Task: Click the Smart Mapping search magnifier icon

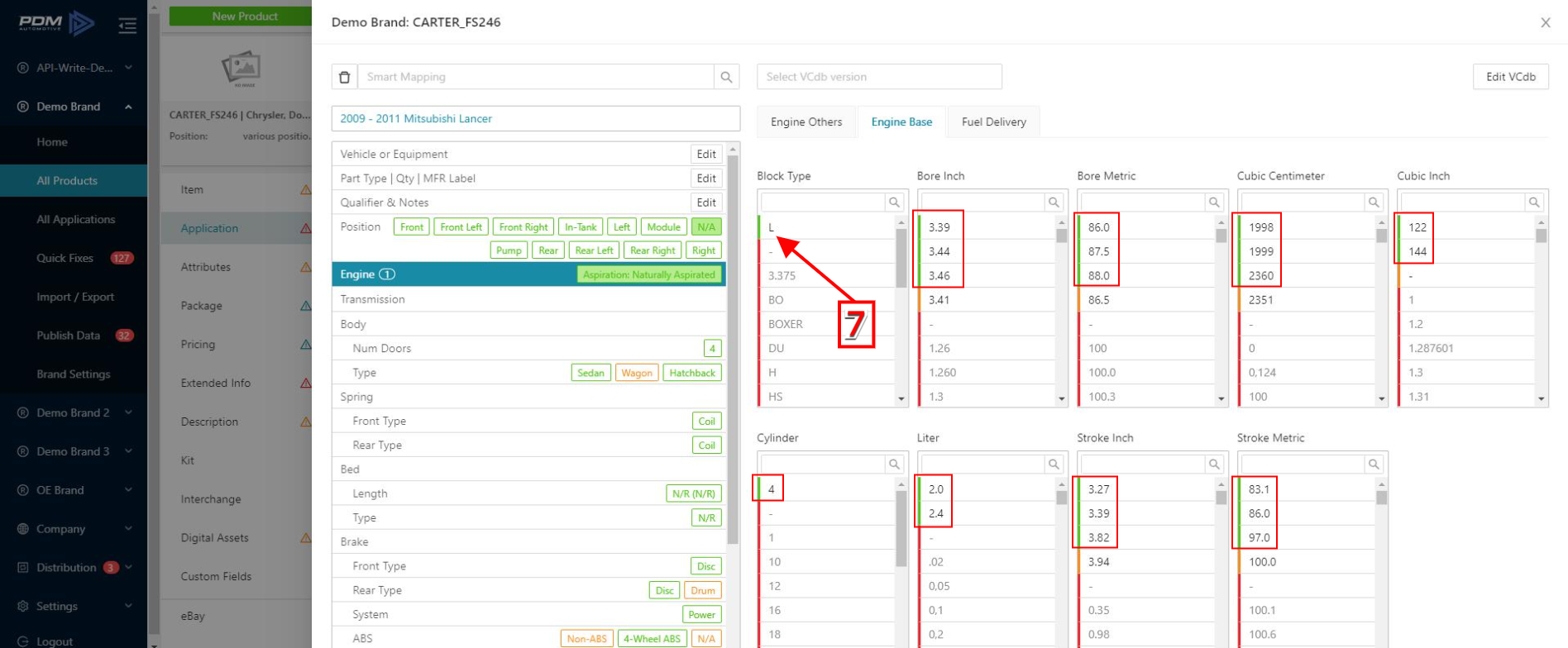Action: [x=726, y=77]
